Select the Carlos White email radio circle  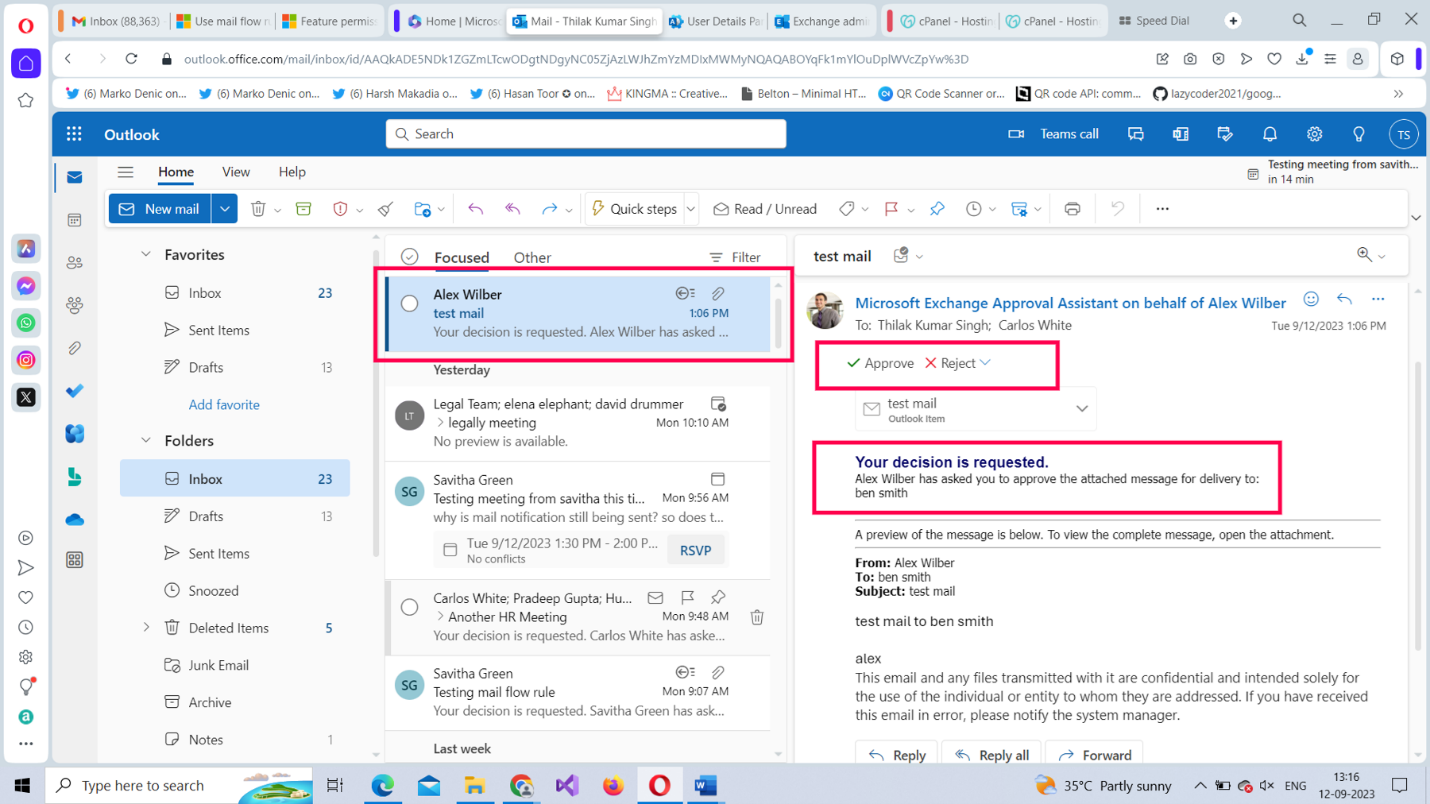coord(409,607)
